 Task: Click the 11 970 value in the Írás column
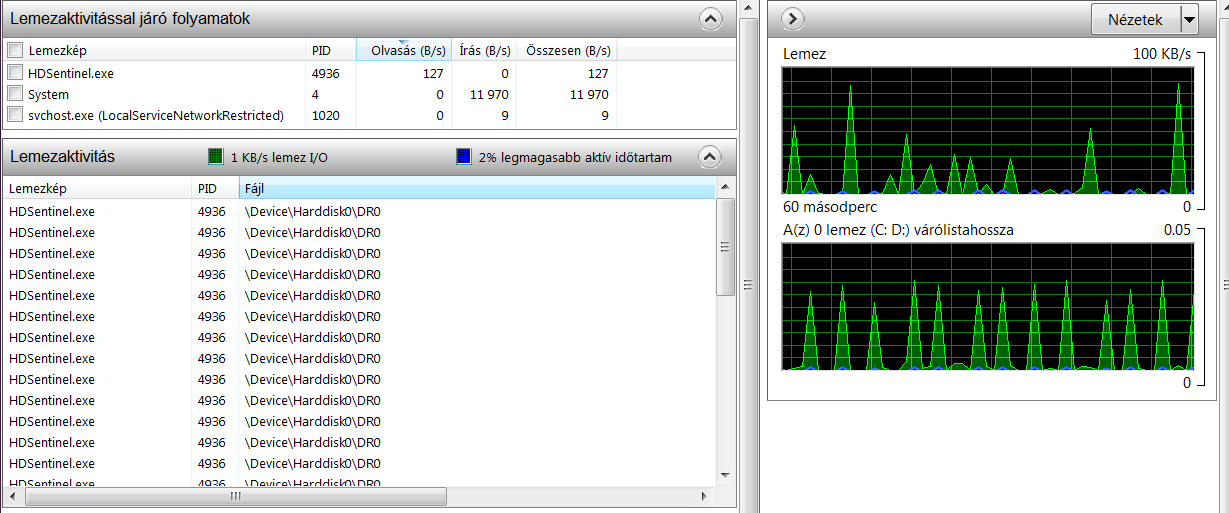(x=489, y=94)
